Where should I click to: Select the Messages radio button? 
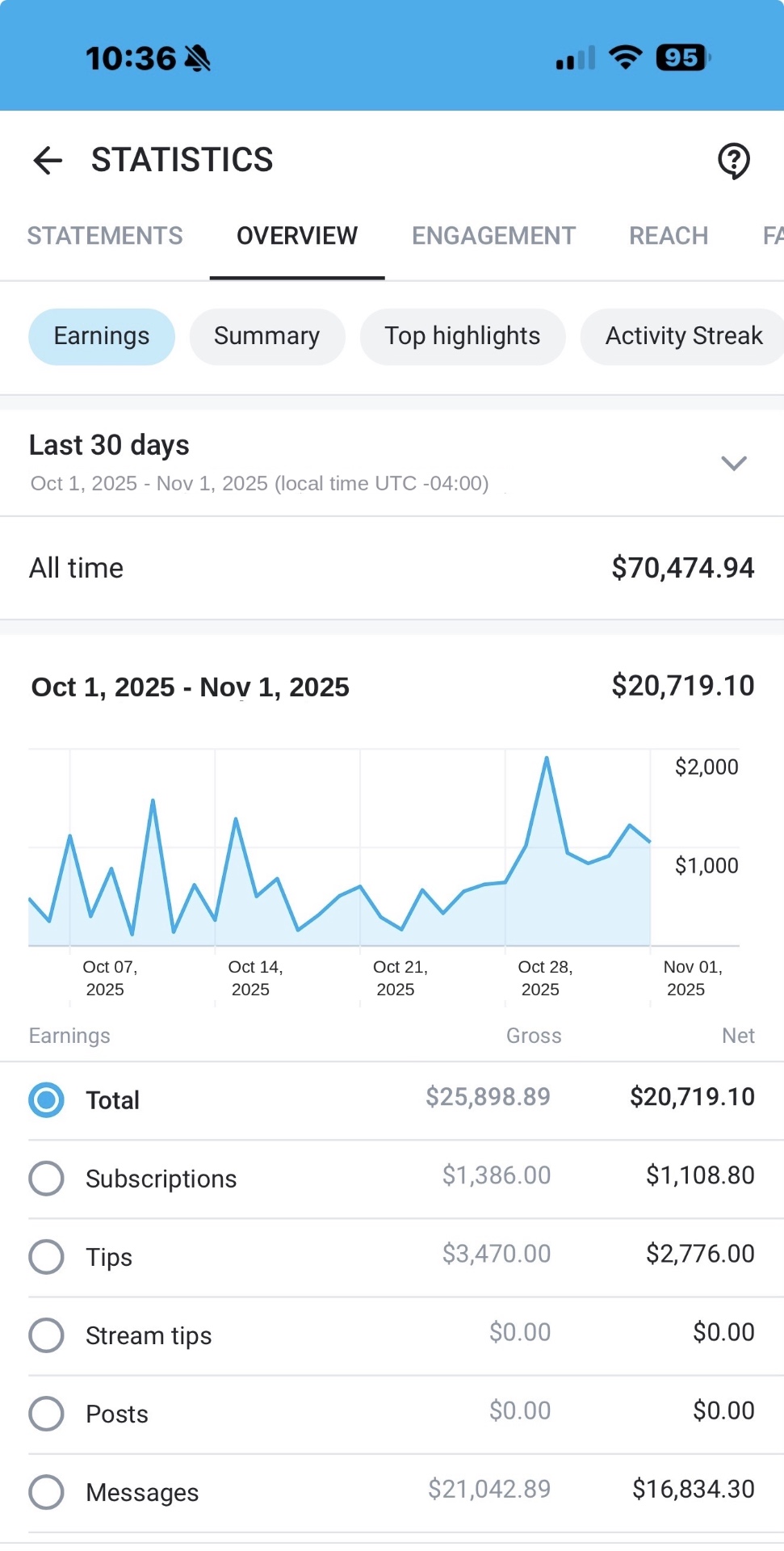coord(46,1491)
